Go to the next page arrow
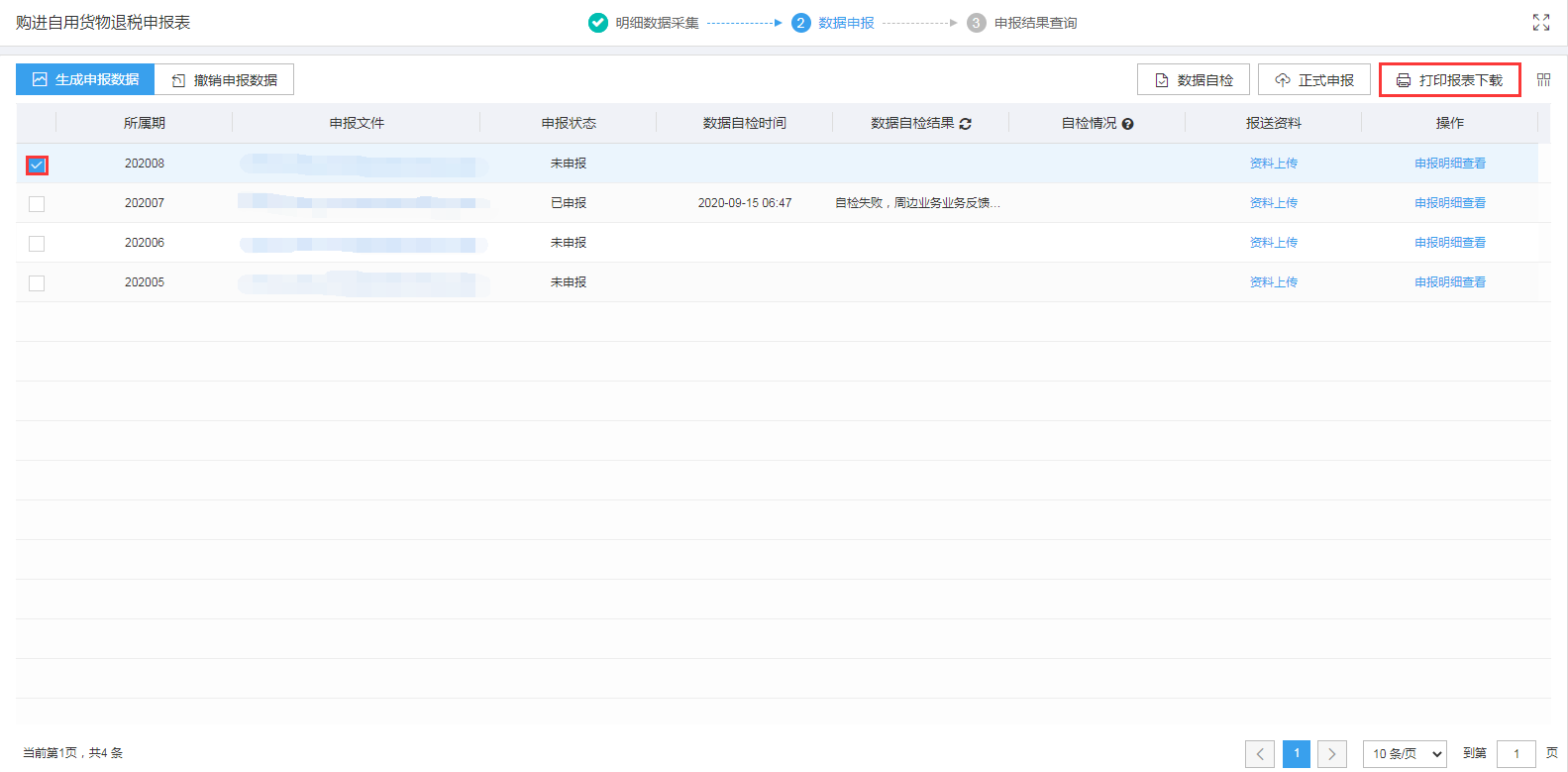This screenshot has width=1568, height=772. pos(1331,754)
